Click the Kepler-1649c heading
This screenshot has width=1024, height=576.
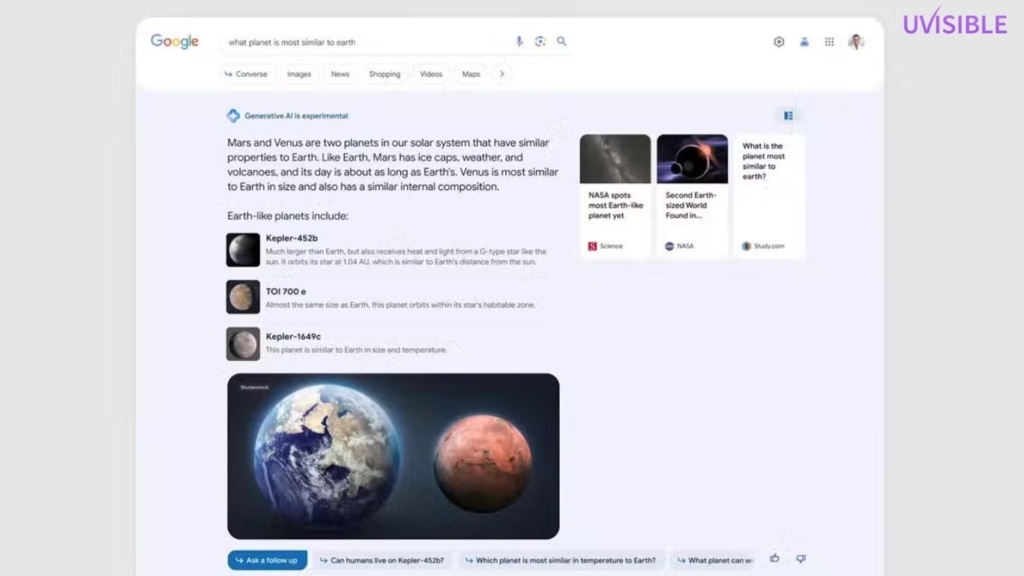[x=293, y=336]
